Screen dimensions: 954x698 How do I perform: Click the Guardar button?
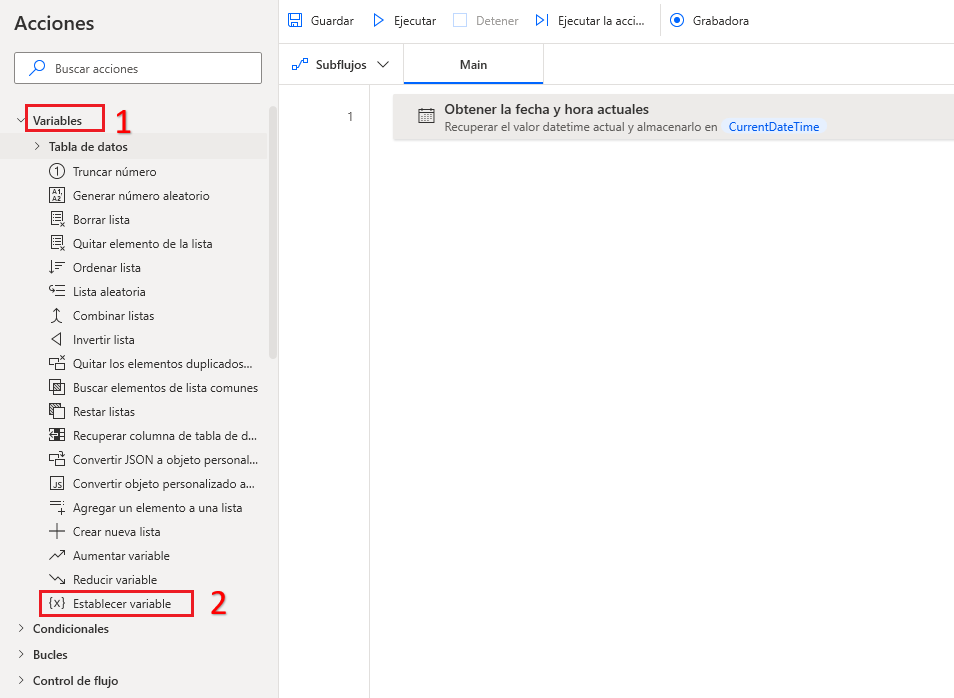319,20
